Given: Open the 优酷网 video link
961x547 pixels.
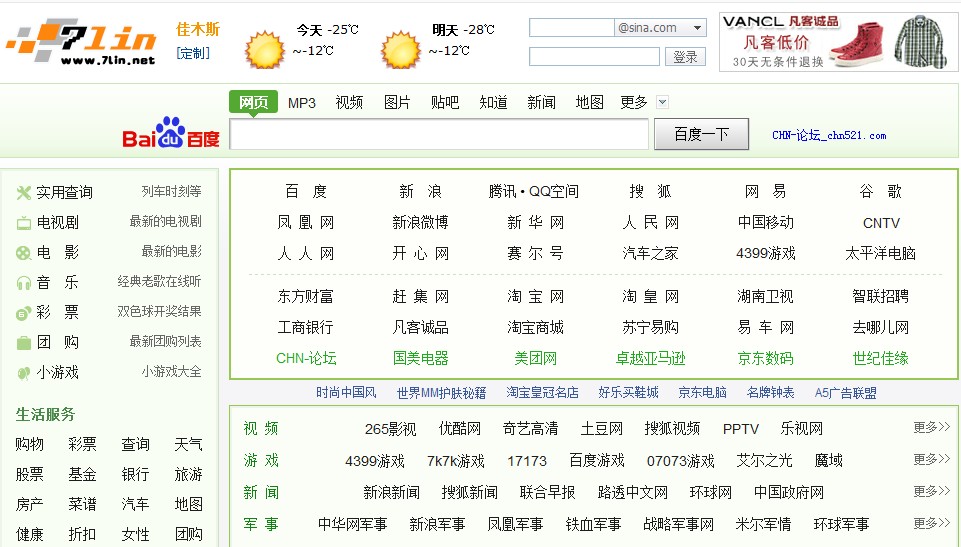Looking at the screenshot, I should (x=460, y=428).
